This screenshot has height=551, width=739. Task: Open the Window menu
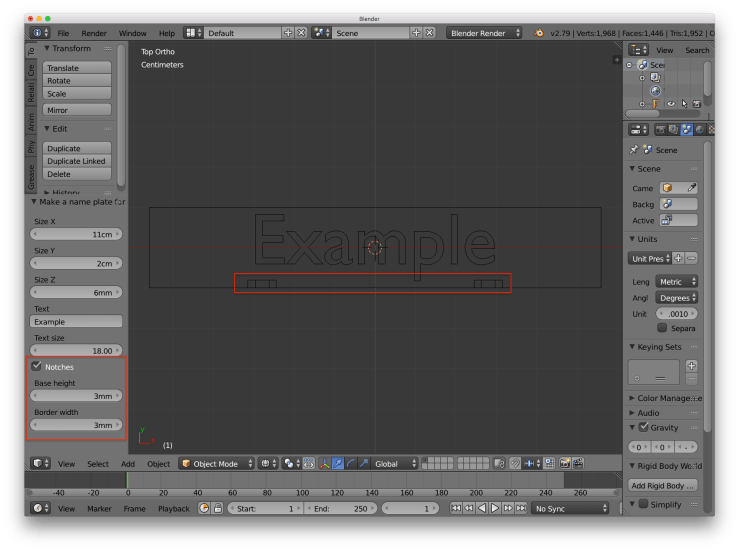click(x=132, y=33)
